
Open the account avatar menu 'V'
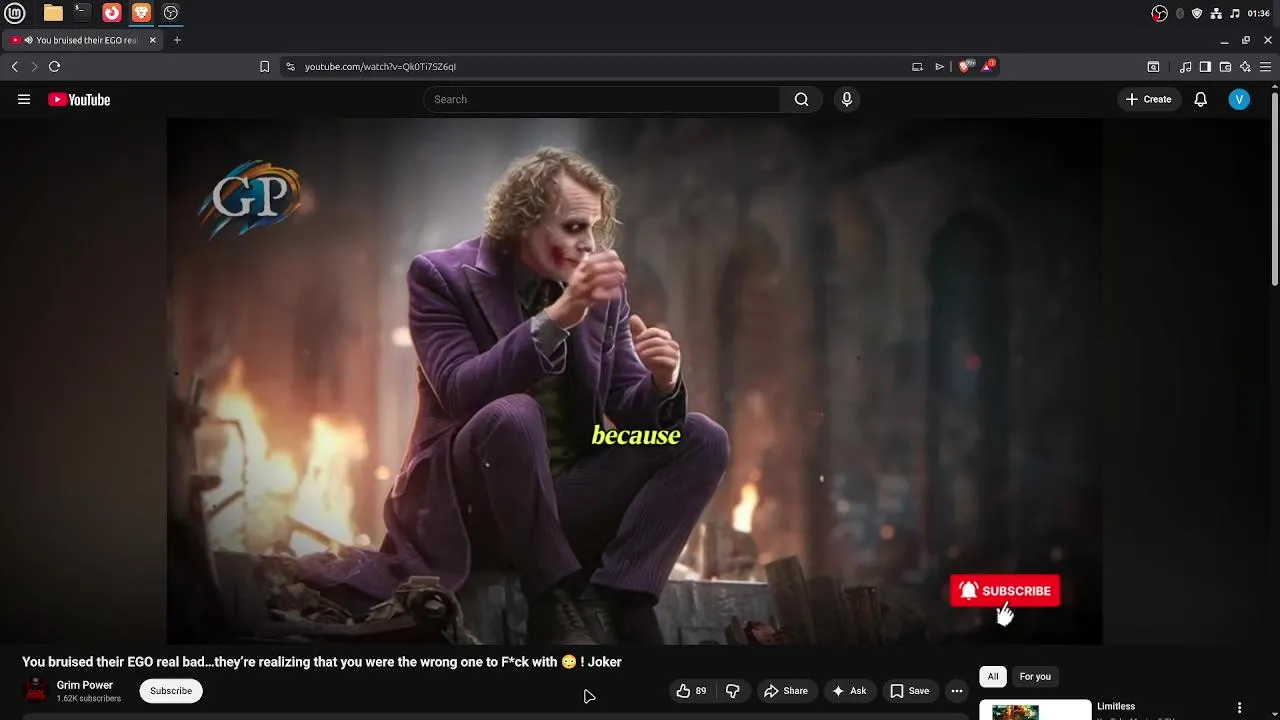point(1239,99)
